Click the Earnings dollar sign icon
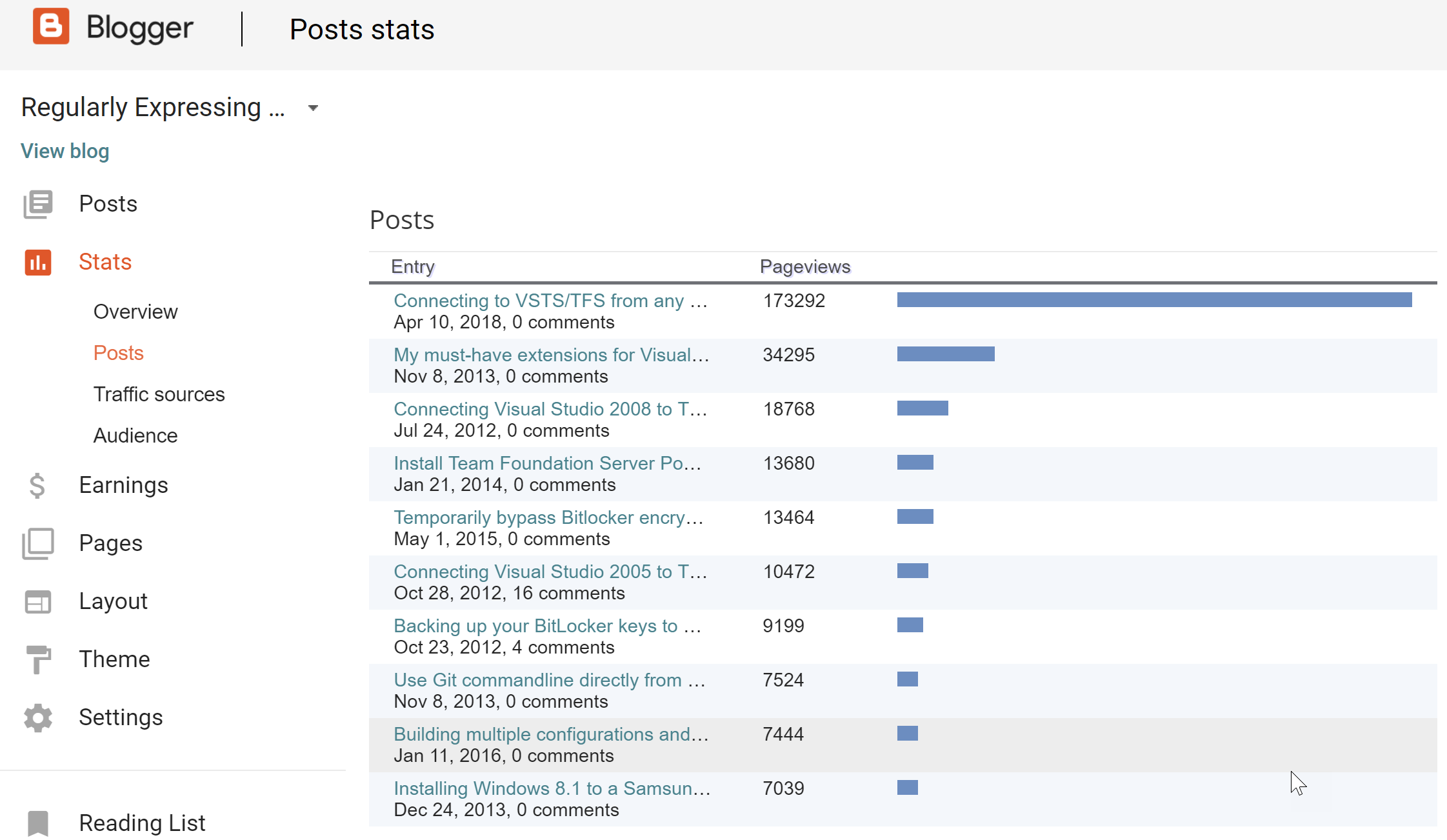 coord(37,485)
